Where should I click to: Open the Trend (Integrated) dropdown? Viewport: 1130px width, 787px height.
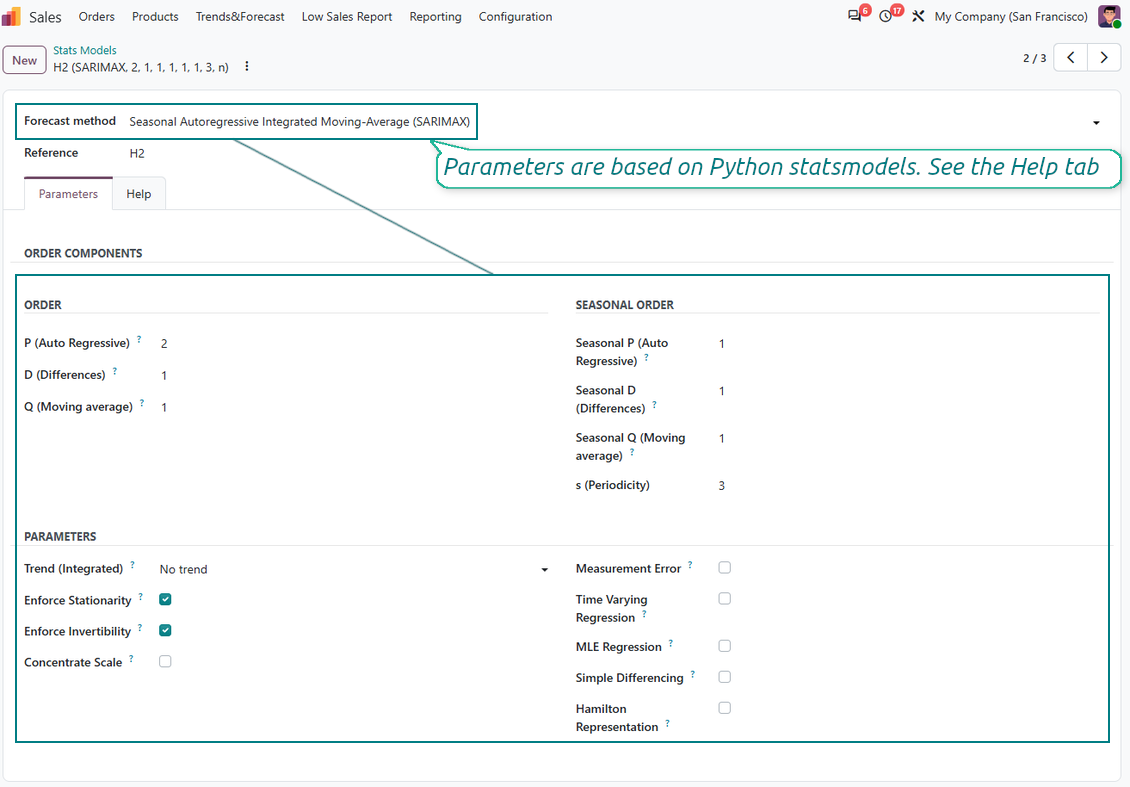(x=354, y=569)
